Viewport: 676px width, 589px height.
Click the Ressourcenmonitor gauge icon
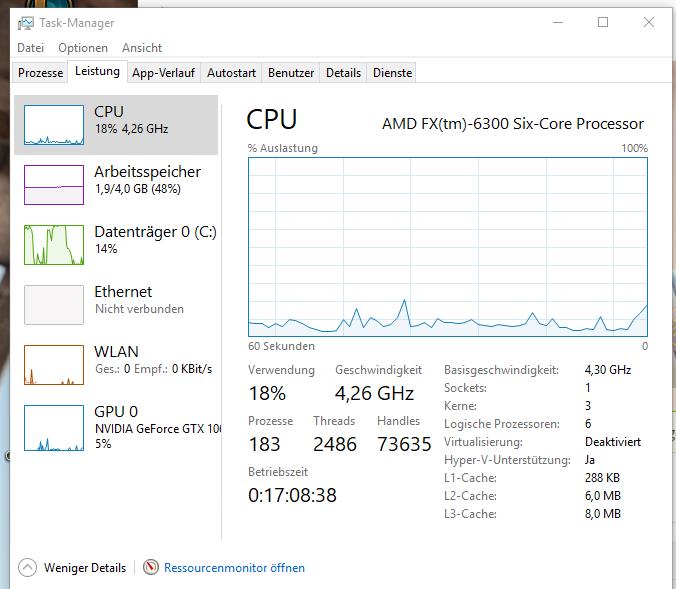point(150,567)
